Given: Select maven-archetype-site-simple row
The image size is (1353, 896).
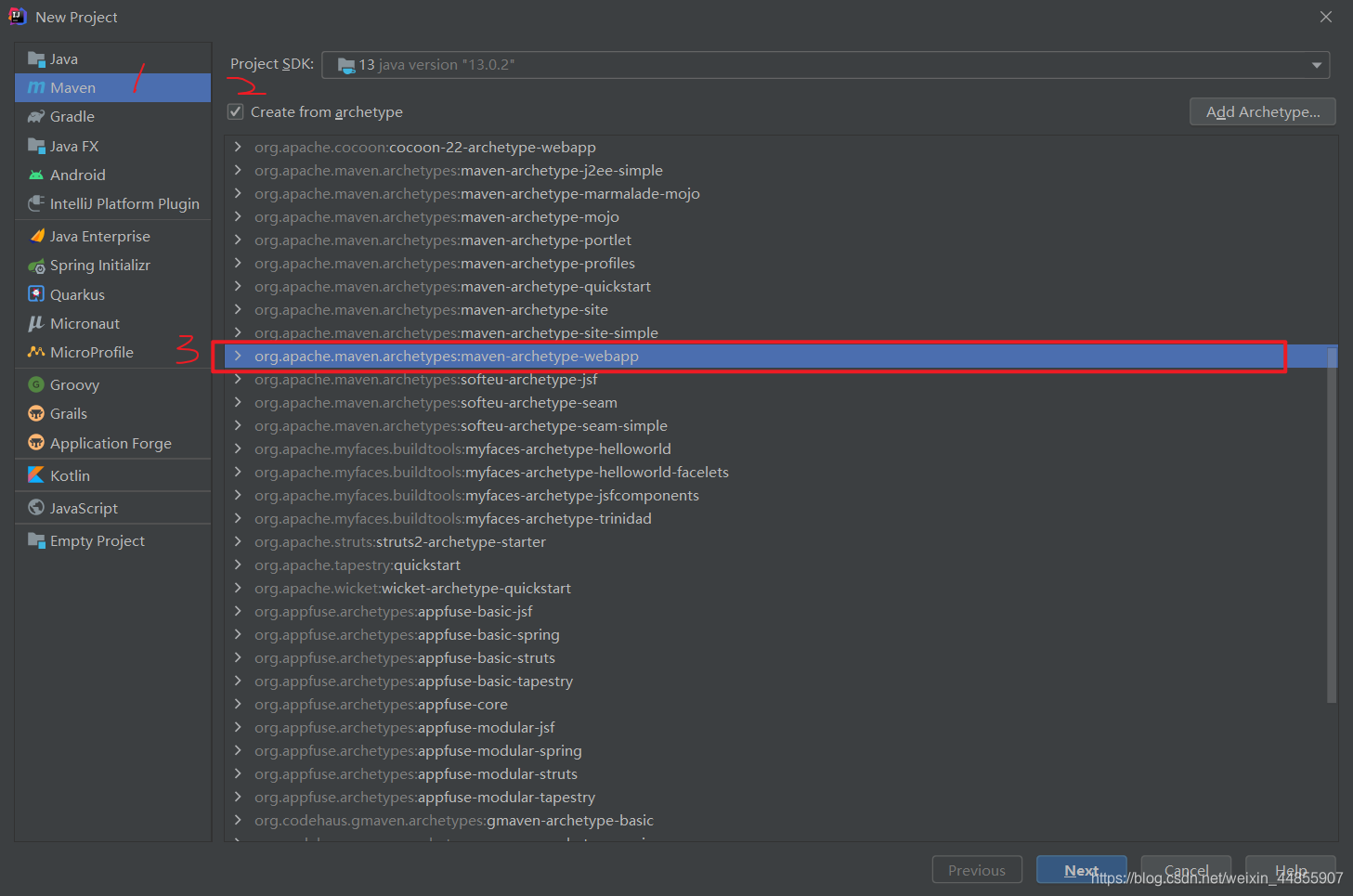Looking at the screenshot, I should click(780, 332).
